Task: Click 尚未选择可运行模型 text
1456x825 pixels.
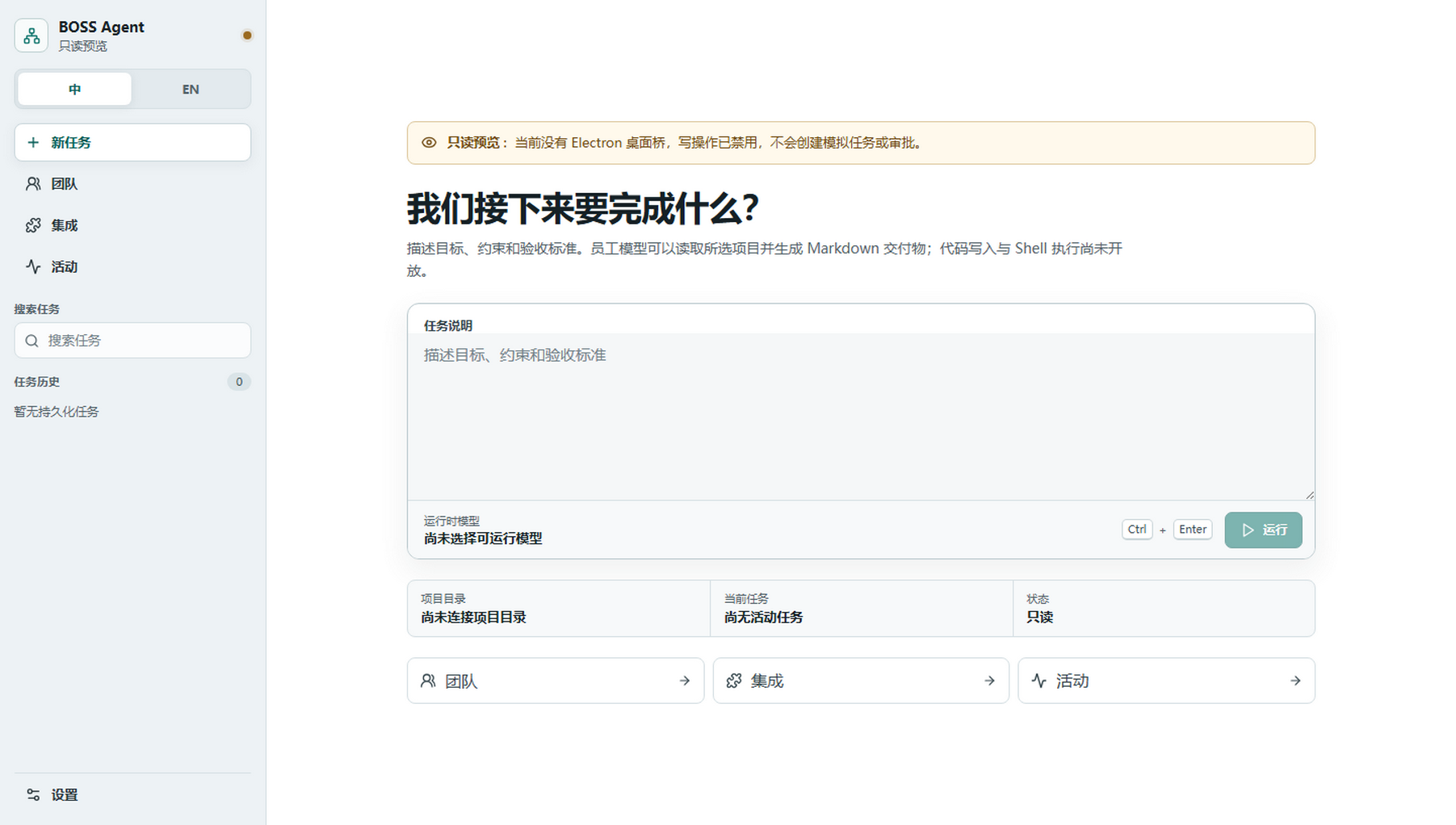Action: (483, 538)
